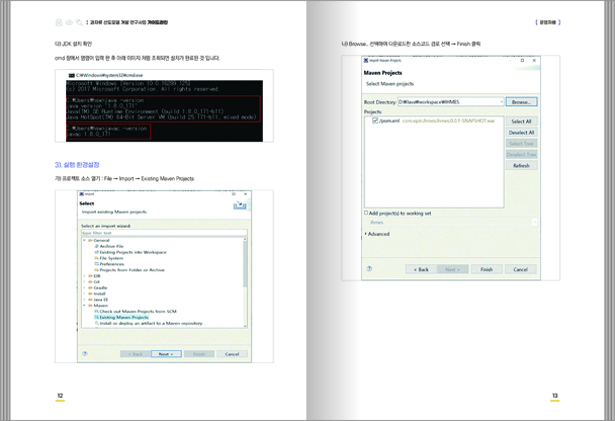The image size is (615, 421).
Task: Close the Import Select dialog
Action: [246, 194]
